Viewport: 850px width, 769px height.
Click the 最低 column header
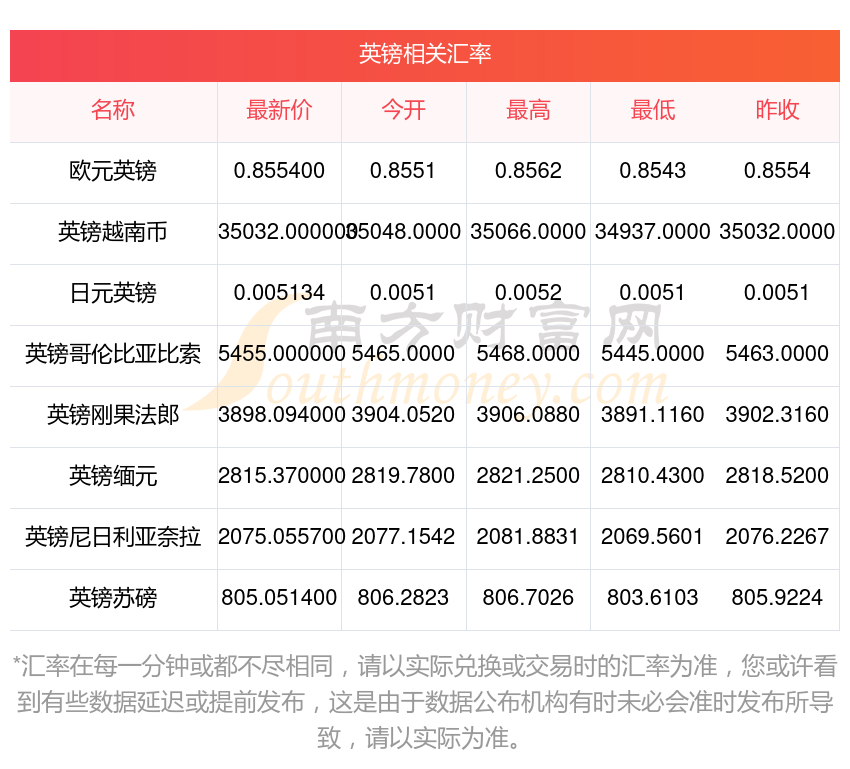[x=653, y=111]
